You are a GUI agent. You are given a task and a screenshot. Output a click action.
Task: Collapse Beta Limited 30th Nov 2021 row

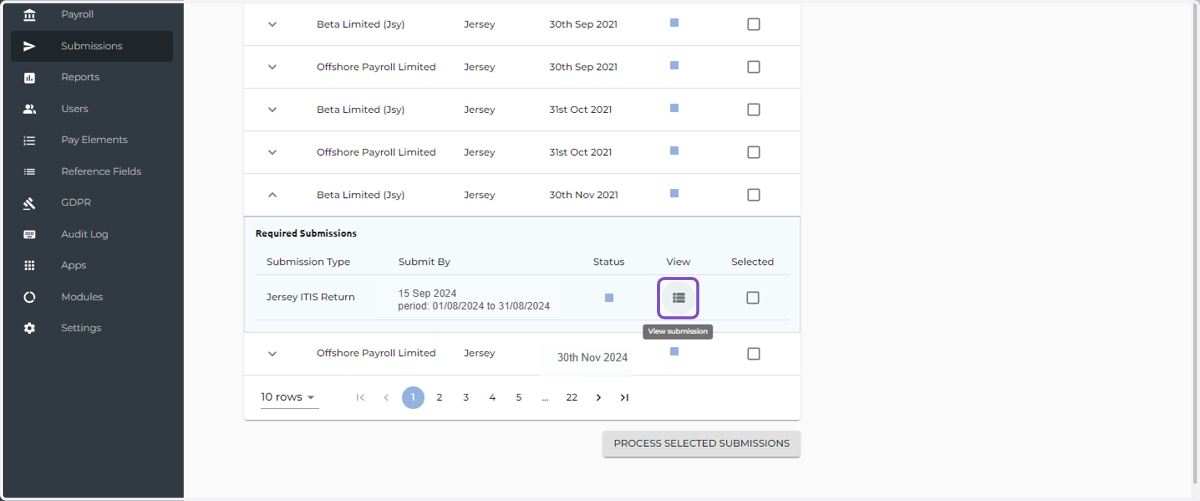pyautogui.click(x=272, y=195)
